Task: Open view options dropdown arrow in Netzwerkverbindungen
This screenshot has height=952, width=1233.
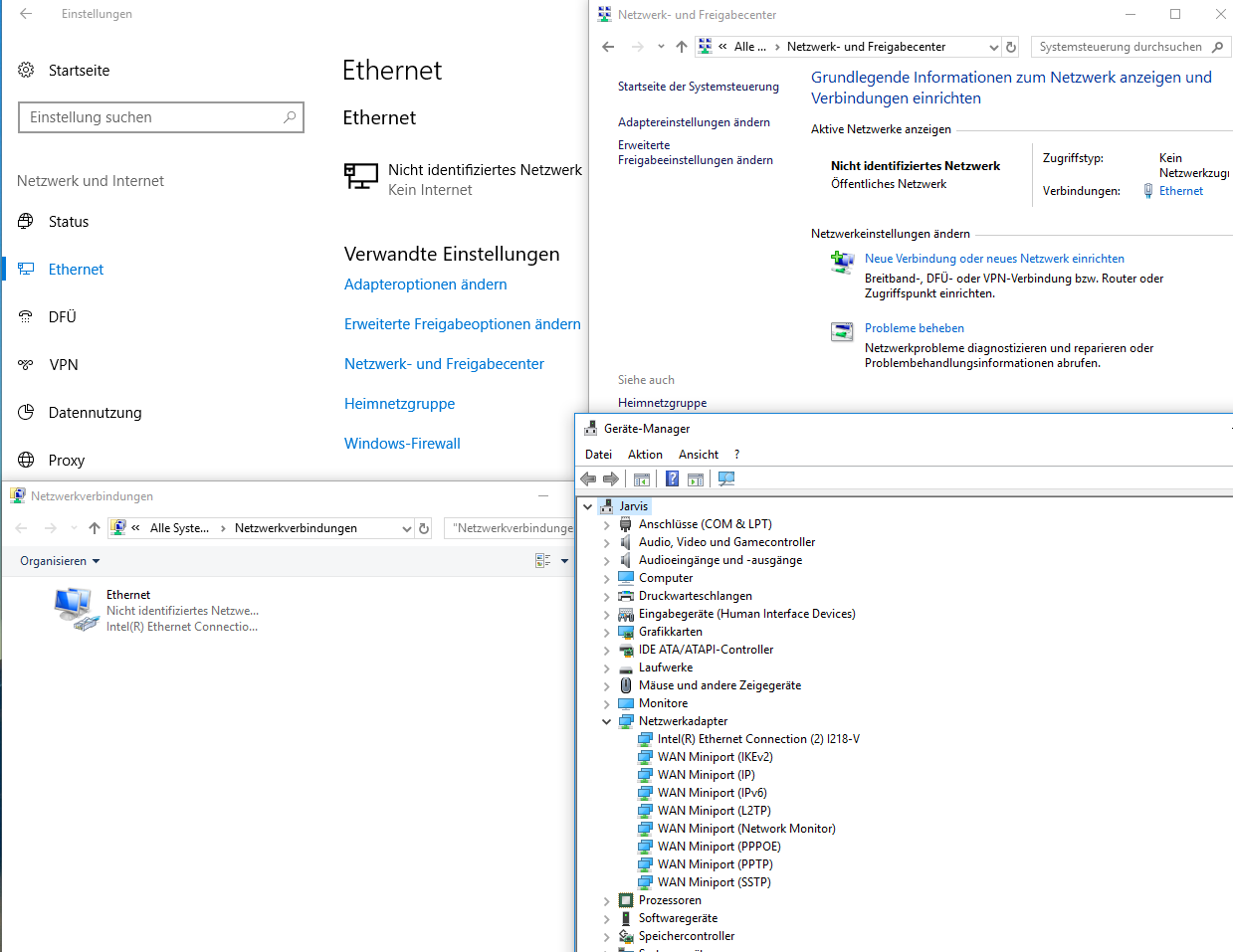Action: tap(564, 561)
